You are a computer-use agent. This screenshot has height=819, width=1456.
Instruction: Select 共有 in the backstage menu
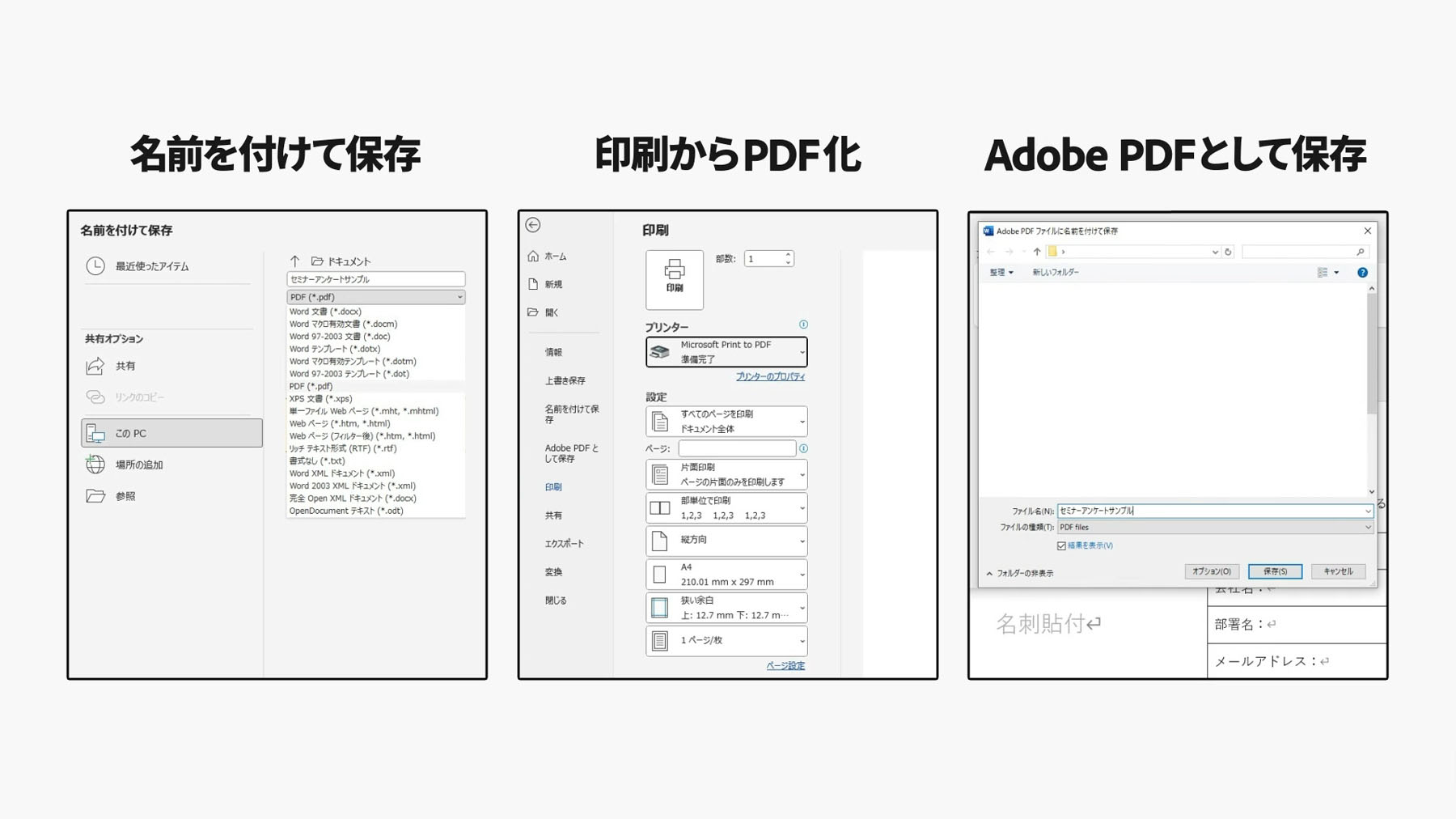point(553,516)
